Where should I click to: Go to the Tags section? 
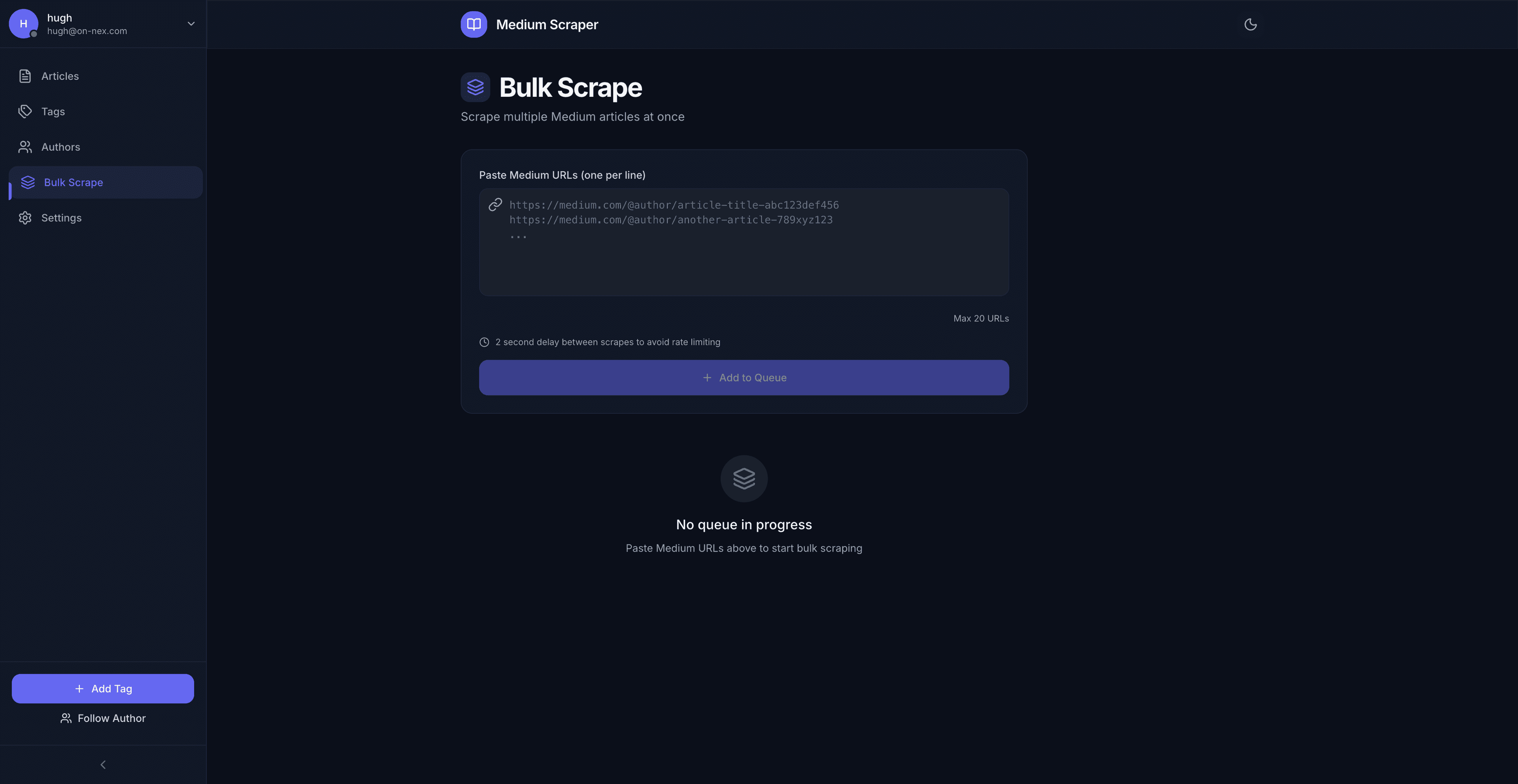click(53, 111)
